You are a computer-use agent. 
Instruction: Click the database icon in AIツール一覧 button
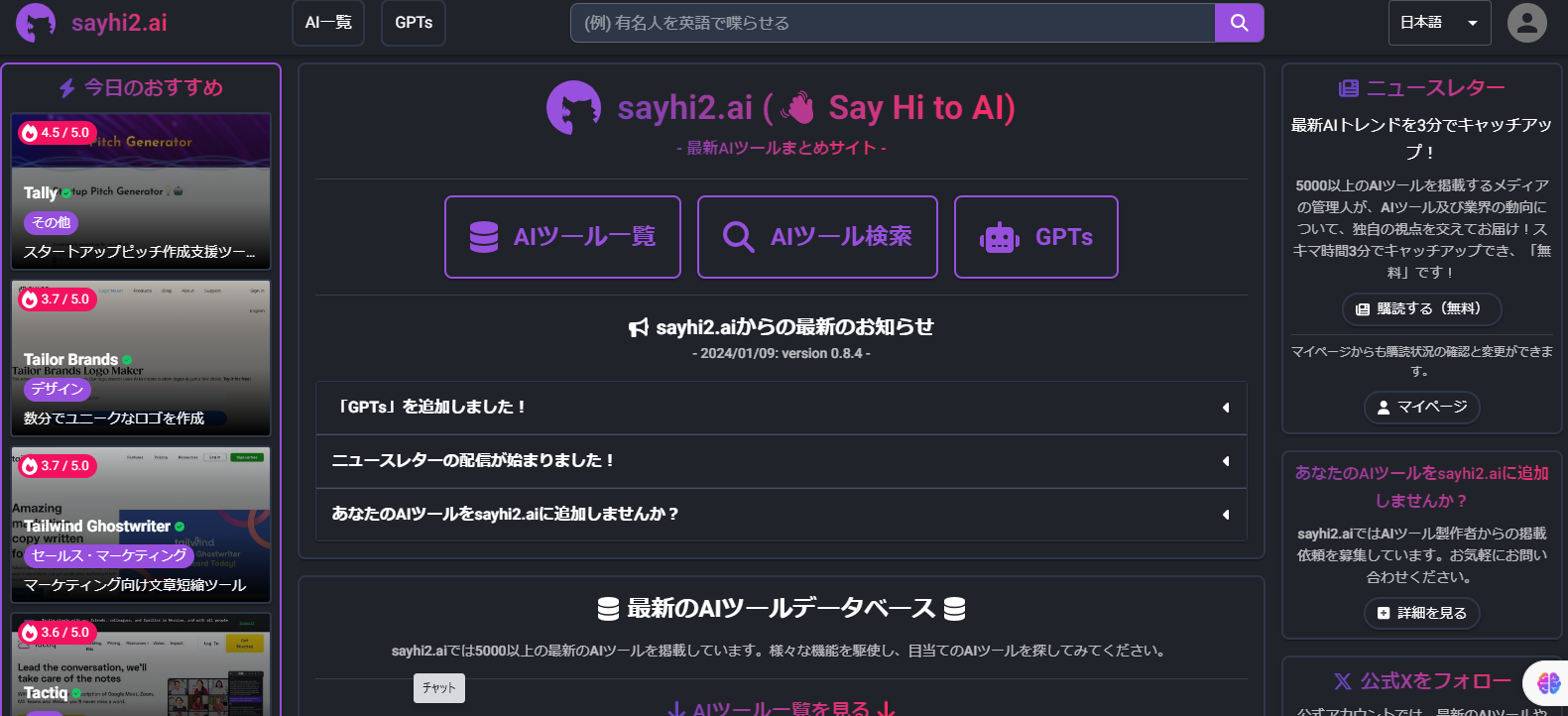[x=484, y=237]
